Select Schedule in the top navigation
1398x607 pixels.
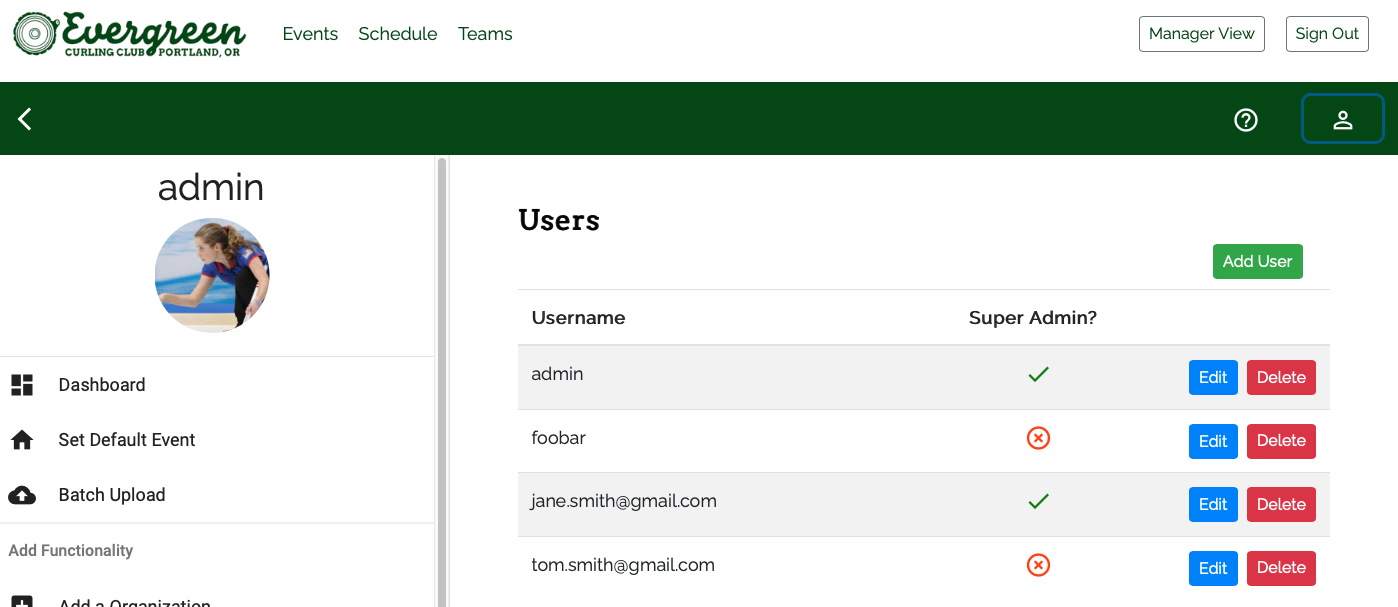(x=397, y=33)
